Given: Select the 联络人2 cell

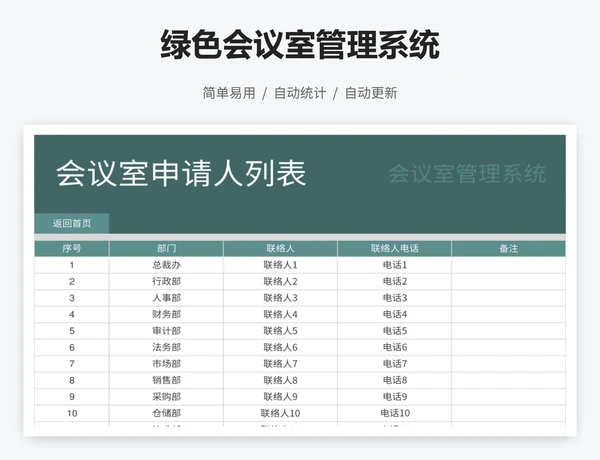Looking at the screenshot, I should (x=280, y=281).
